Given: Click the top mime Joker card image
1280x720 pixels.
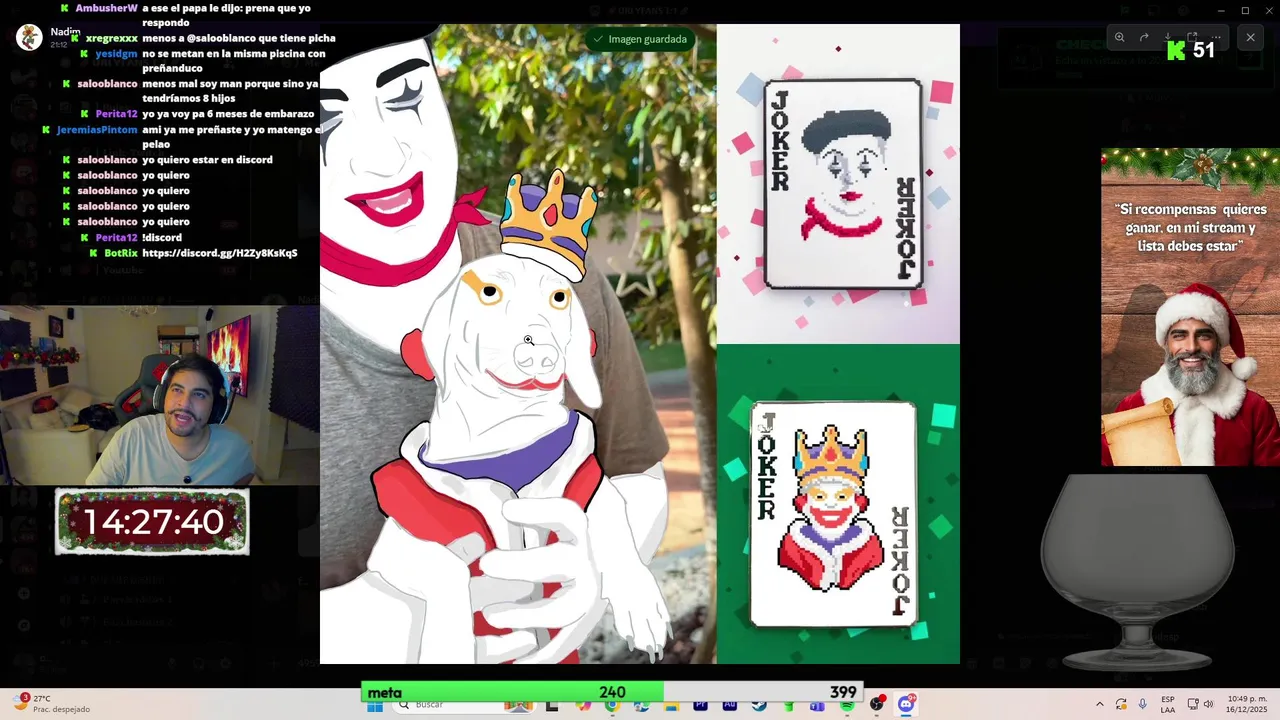Looking at the screenshot, I should click(843, 184).
